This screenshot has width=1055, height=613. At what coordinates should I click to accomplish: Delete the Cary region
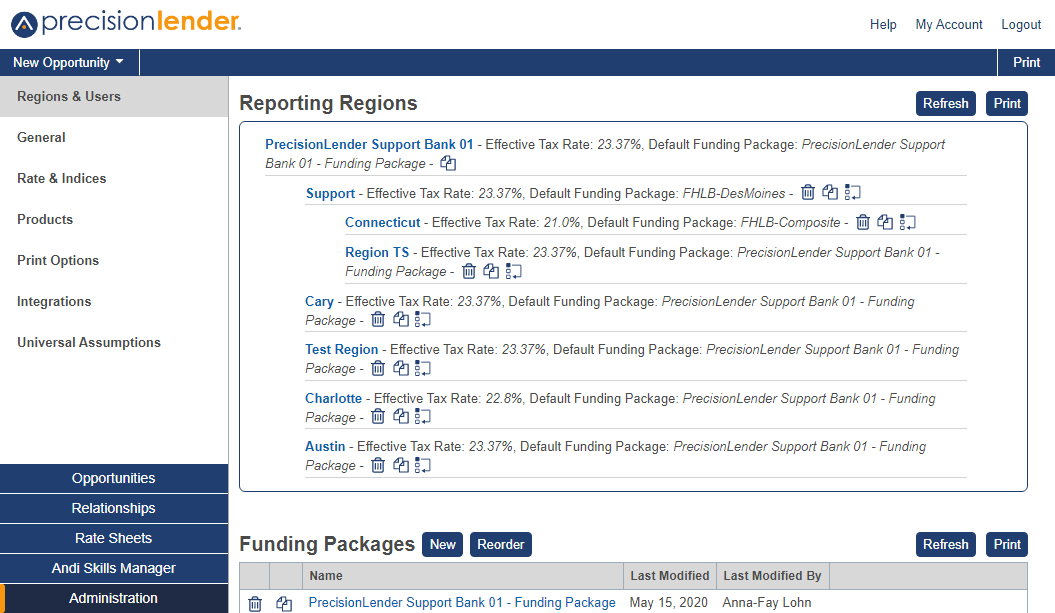click(x=378, y=320)
